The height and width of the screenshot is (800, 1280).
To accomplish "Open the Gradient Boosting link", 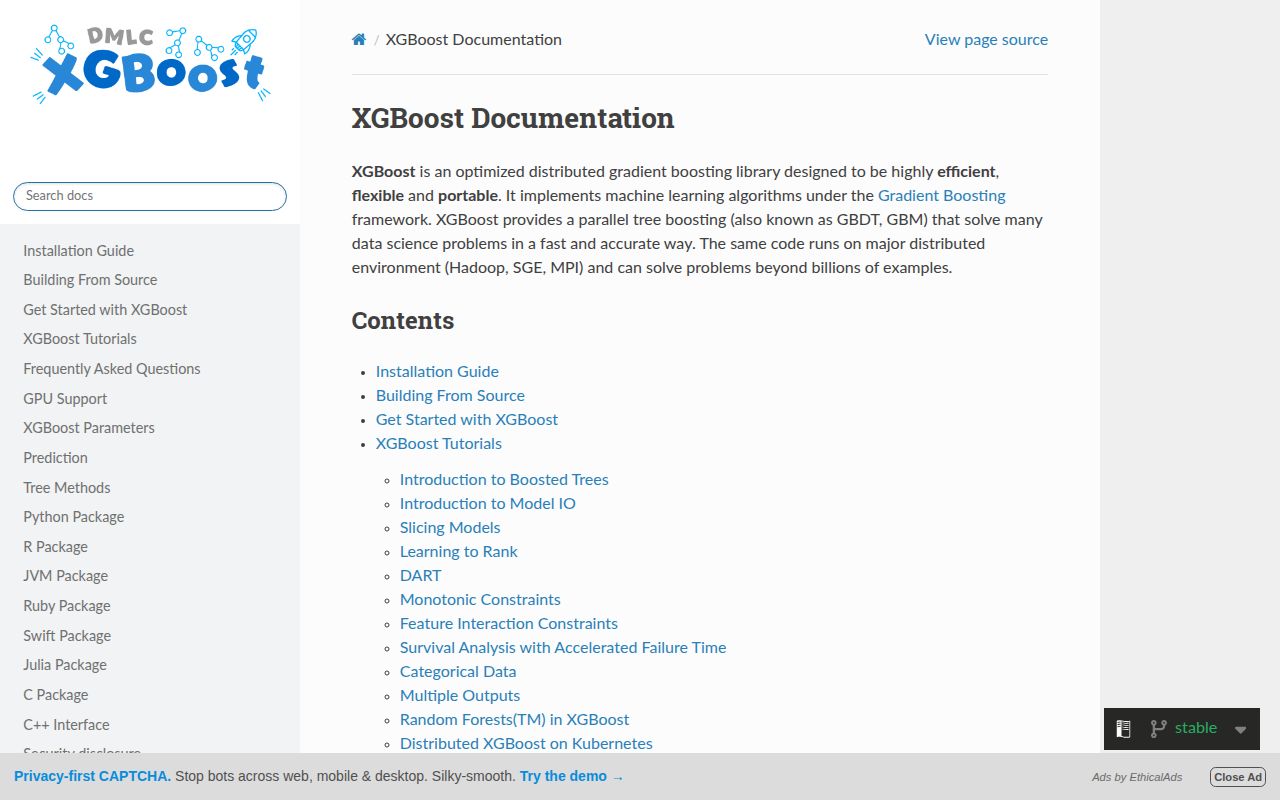I will point(941,196).
